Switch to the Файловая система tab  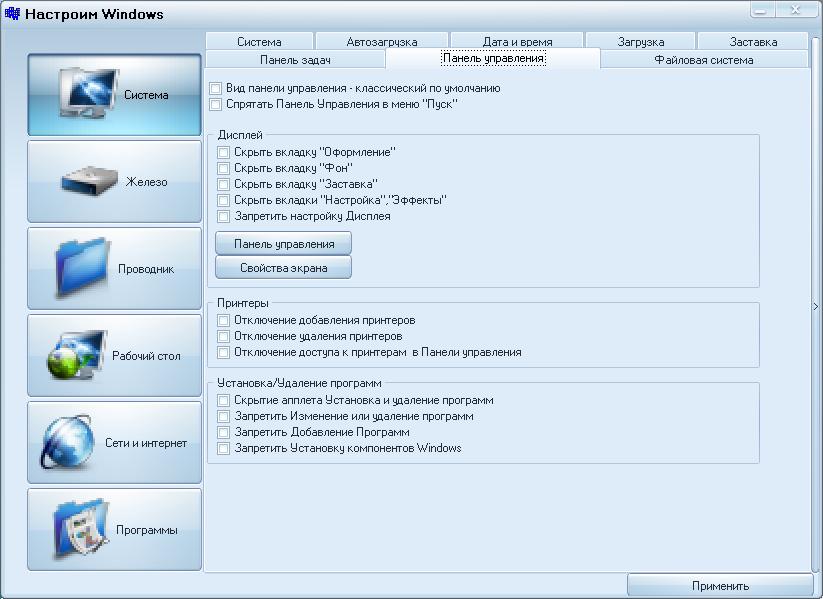point(704,59)
